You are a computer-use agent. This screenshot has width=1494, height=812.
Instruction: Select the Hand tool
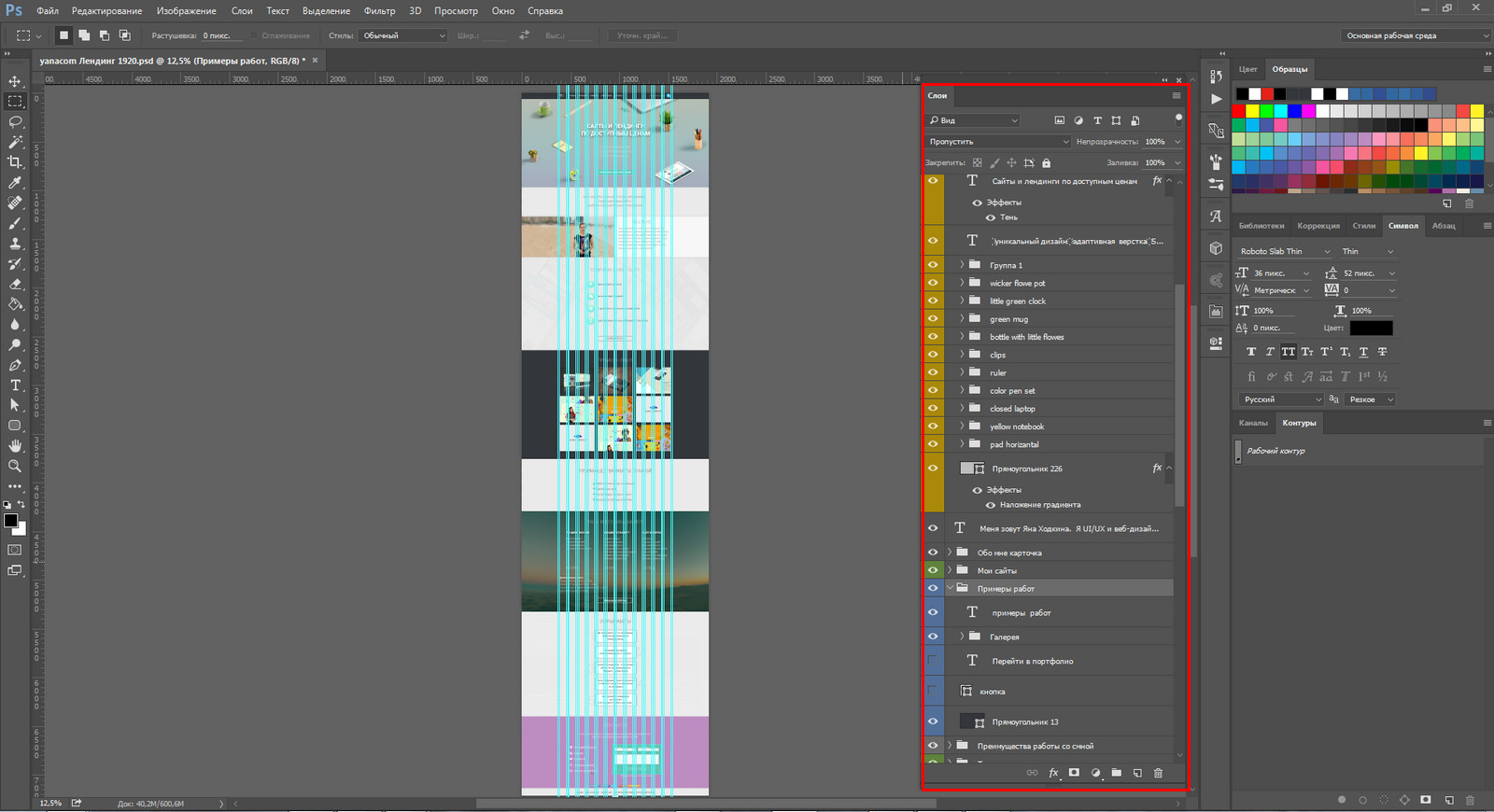pyautogui.click(x=15, y=445)
